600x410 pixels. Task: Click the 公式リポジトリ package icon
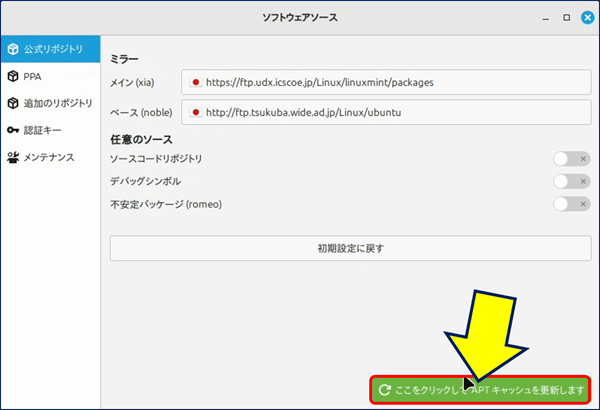coord(13,49)
